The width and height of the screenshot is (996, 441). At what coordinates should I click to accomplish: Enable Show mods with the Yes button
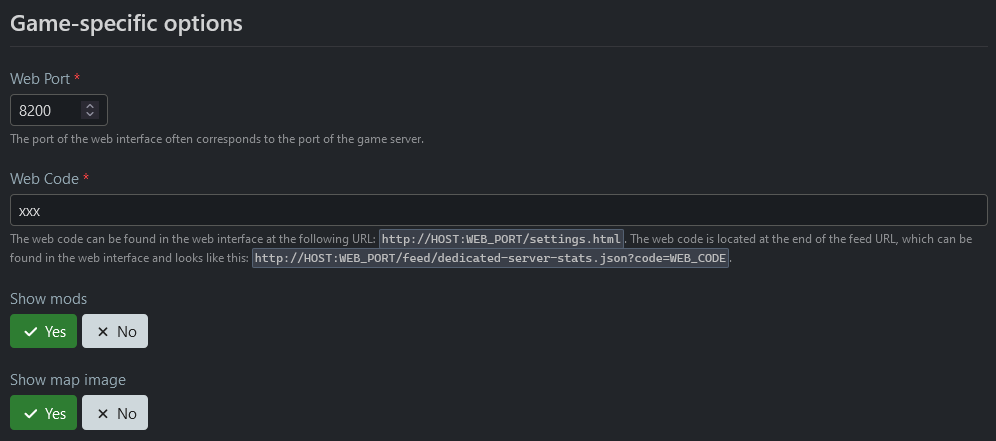tap(43, 332)
